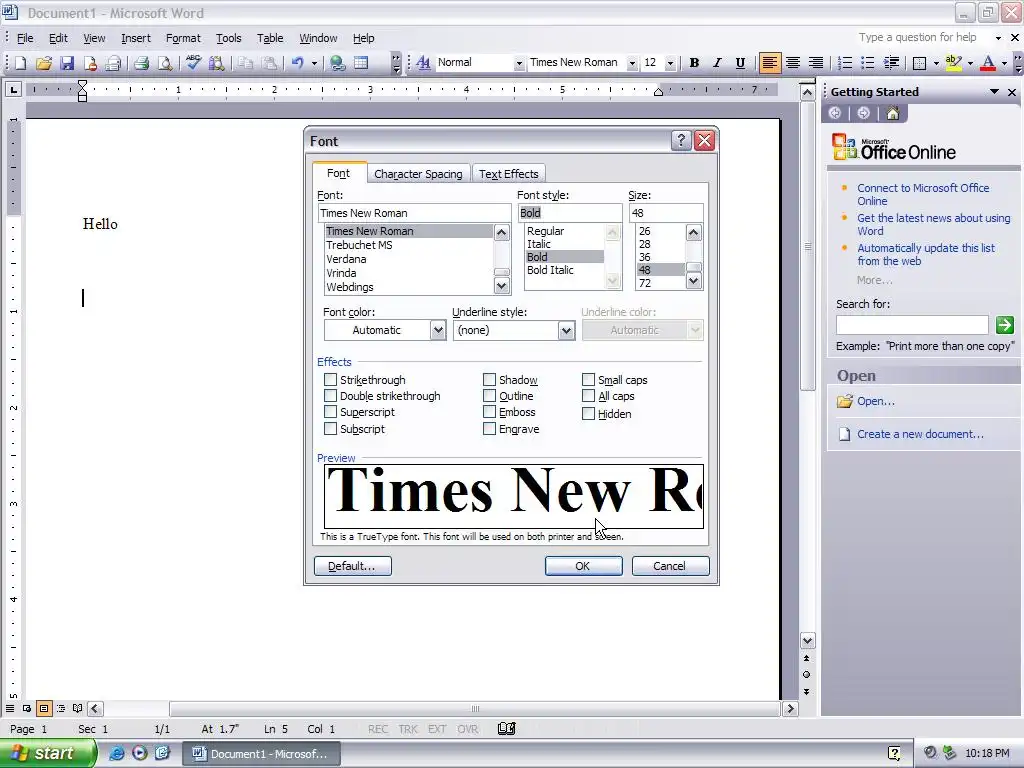
Task: Enable the Emboss checkbox
Action: pos(489,412)
